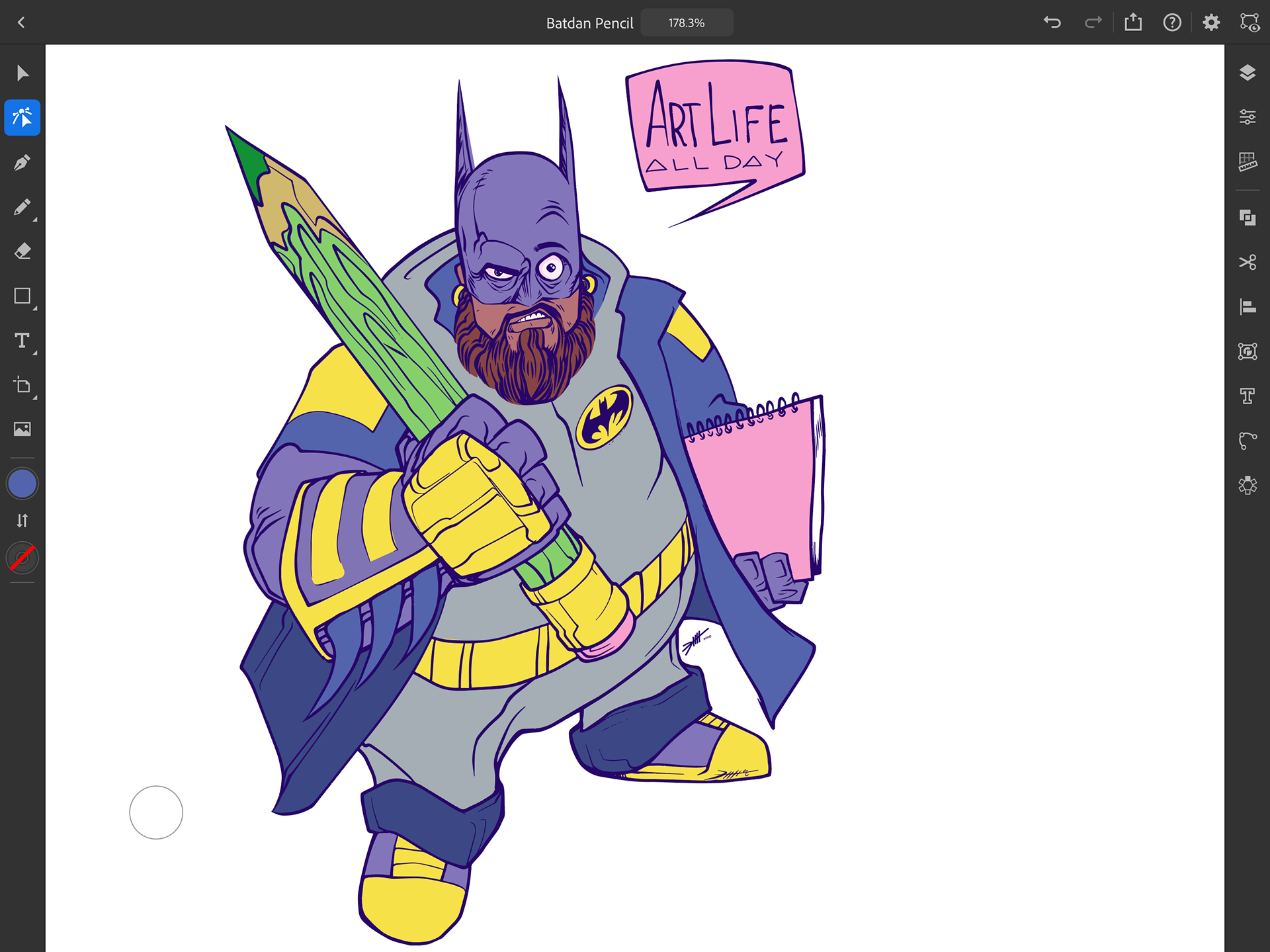Swap fill and stroke colors
This screenshot has width=1270, height=952.
(x=22, y=521)
